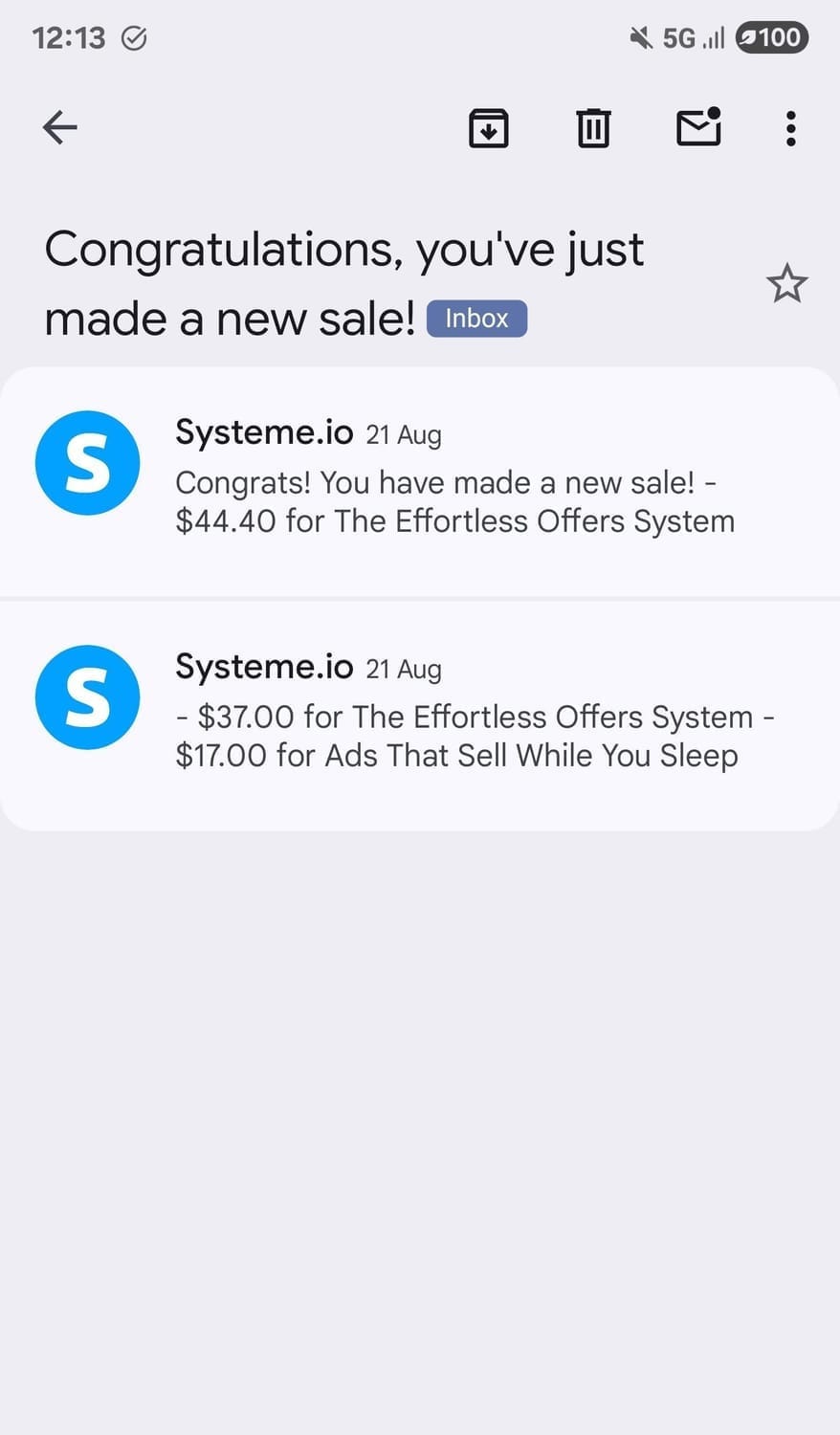The height and width of the screenshot is (1435, 840).
Task: Open the first Systeme.io sender avatar
Action: (87, 463)
